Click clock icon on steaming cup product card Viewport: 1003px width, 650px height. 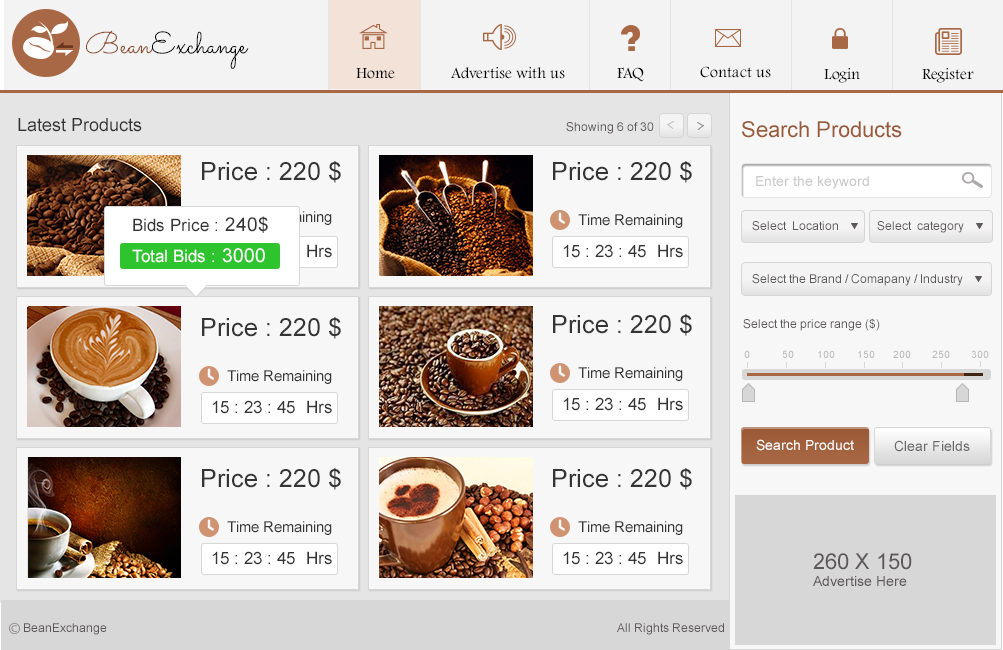click(209, 527)
